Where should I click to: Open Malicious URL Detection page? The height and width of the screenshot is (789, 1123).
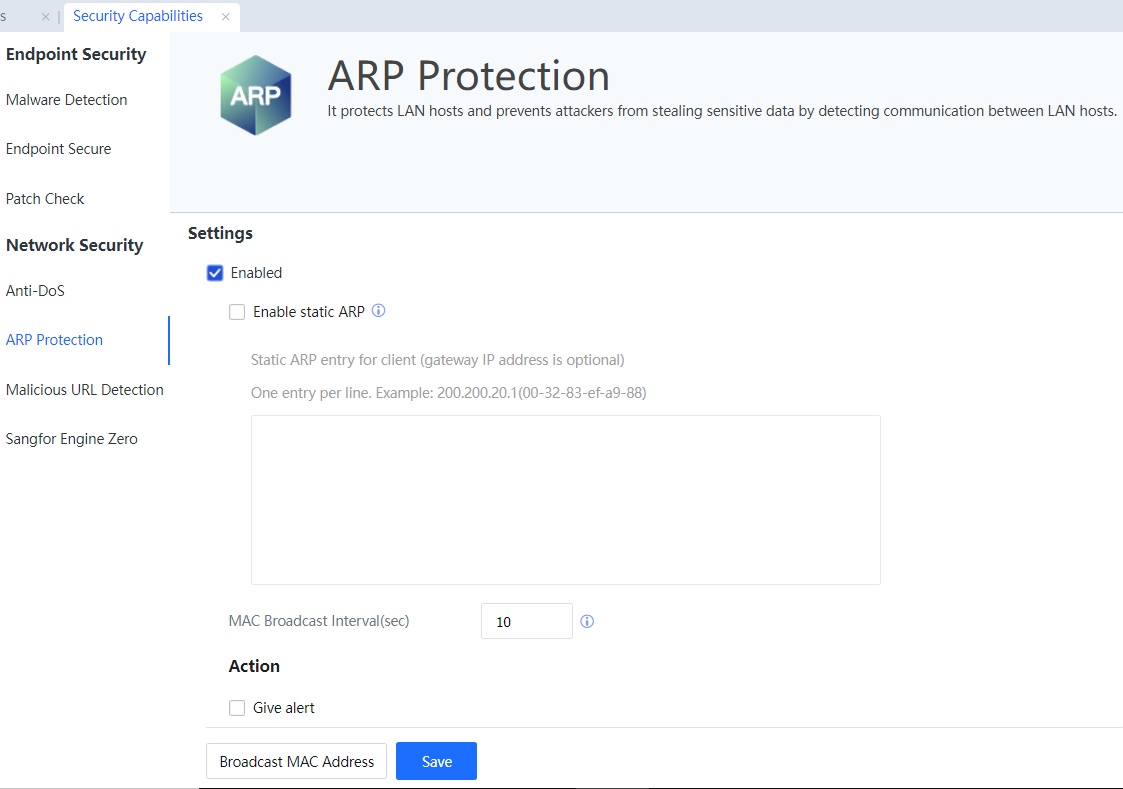tap(85, 390)
